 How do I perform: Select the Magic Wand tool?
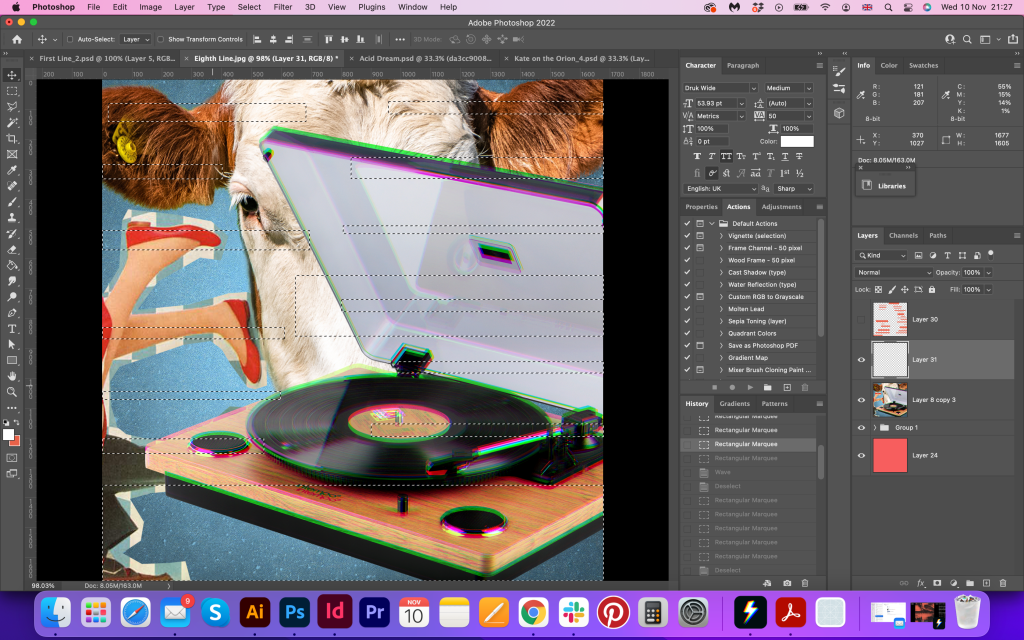(x=12, y=122)
